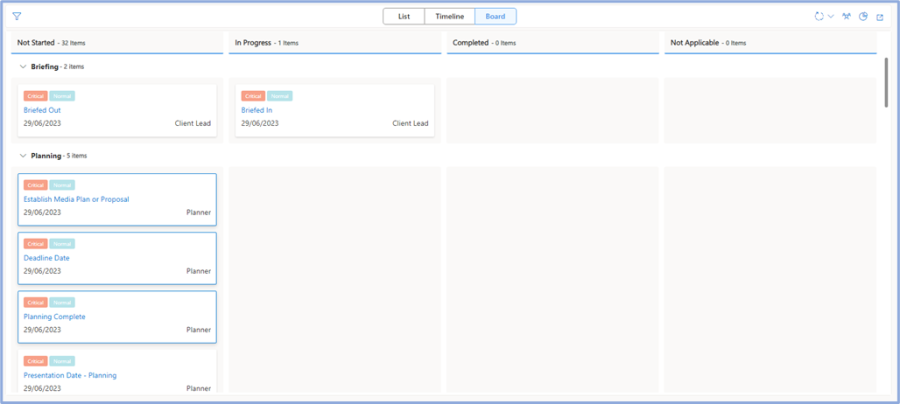Open the filter funnel icon
The height and width of the screenshot is (404, 900).
point(17,17)
